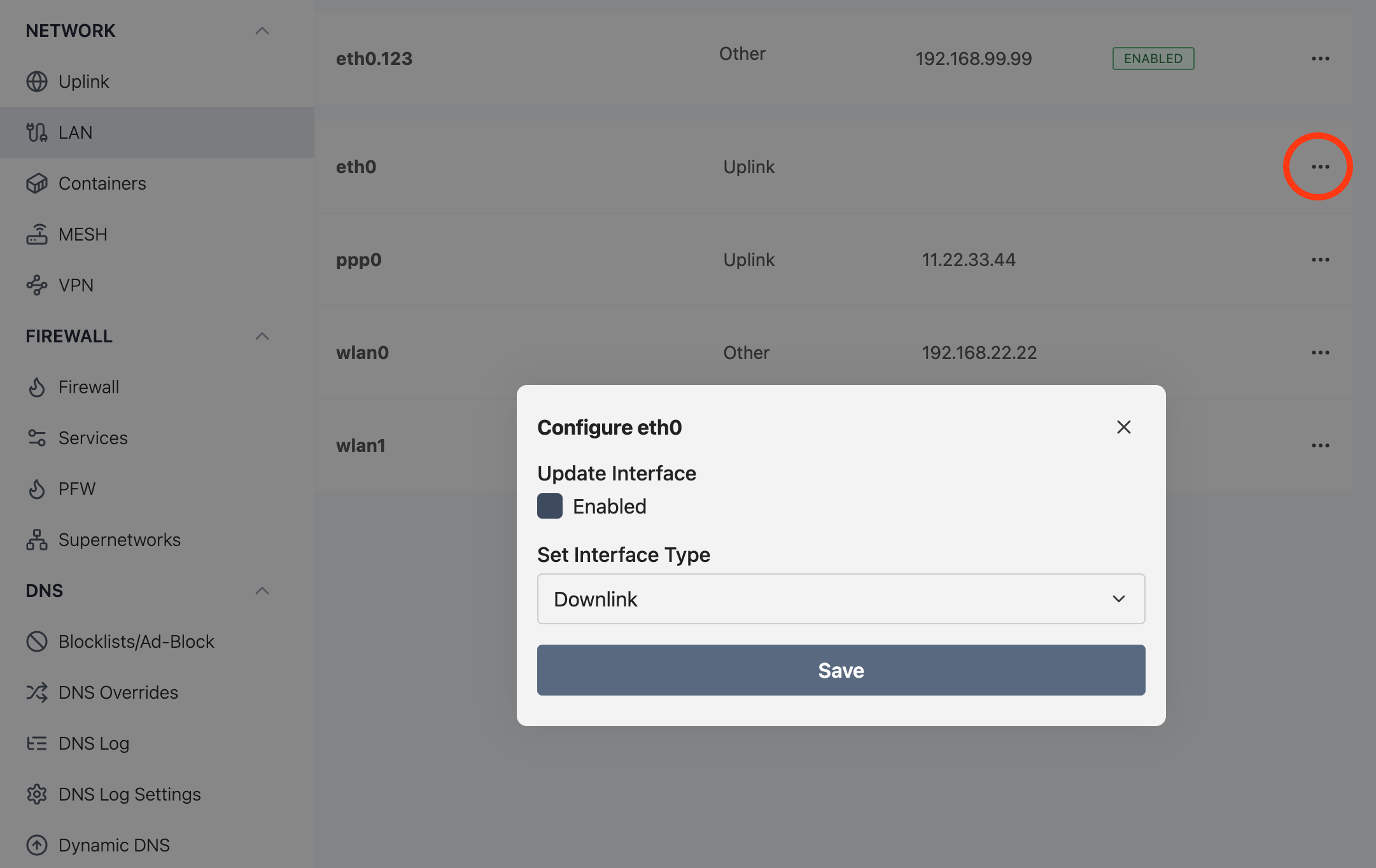The width and height of the screenshot is (1376, 868).
Task: Close the Configure eth0 dialog
Action: coord(1123,427)
